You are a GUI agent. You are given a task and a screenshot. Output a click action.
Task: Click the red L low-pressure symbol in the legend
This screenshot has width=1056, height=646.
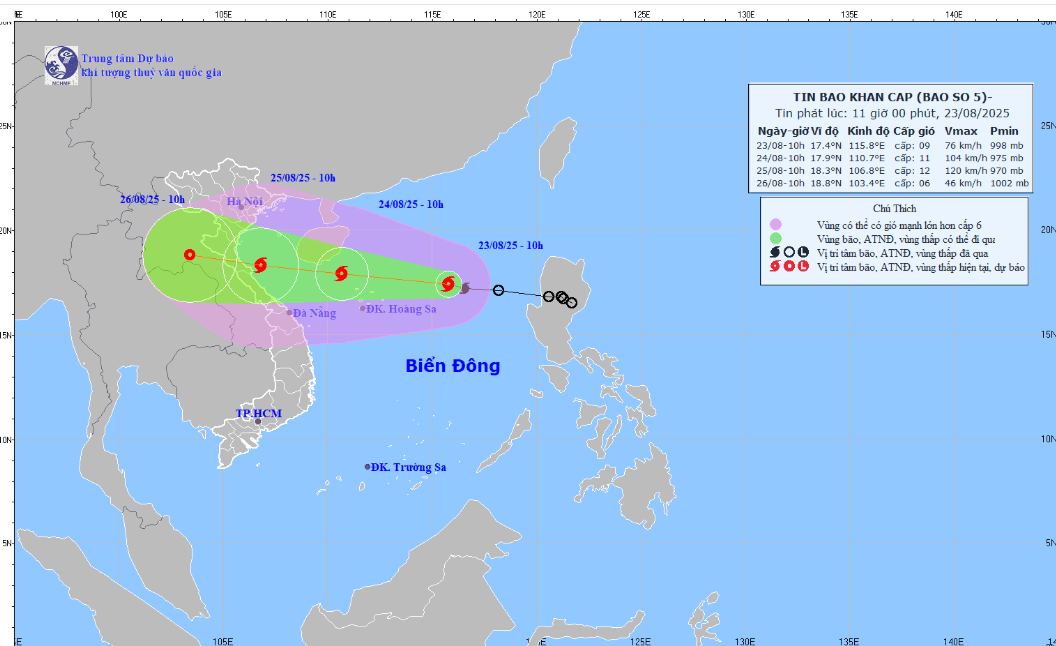pyautogui.click(x=804, y=267)
